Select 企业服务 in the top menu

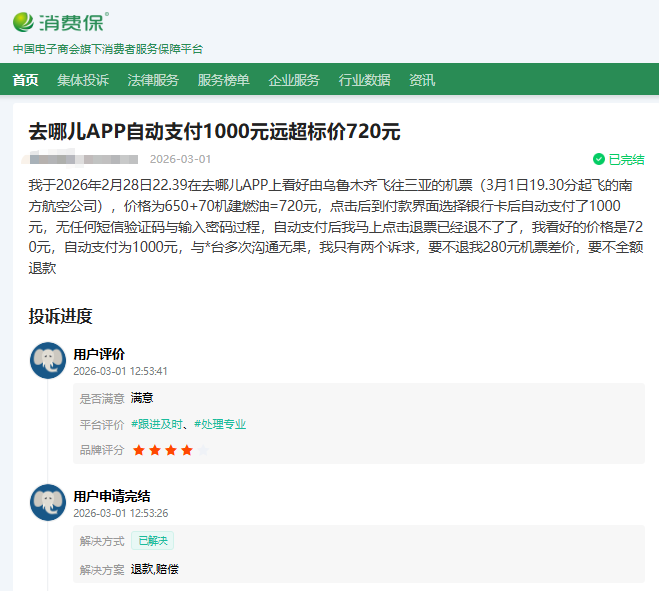coord(294,80)
